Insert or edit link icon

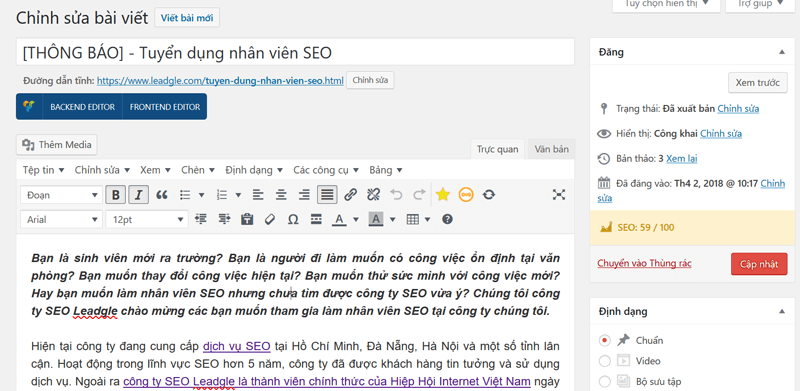350,194
